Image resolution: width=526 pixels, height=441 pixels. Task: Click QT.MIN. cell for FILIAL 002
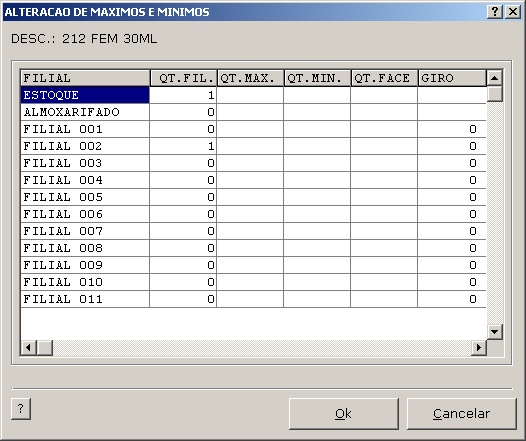317,146
